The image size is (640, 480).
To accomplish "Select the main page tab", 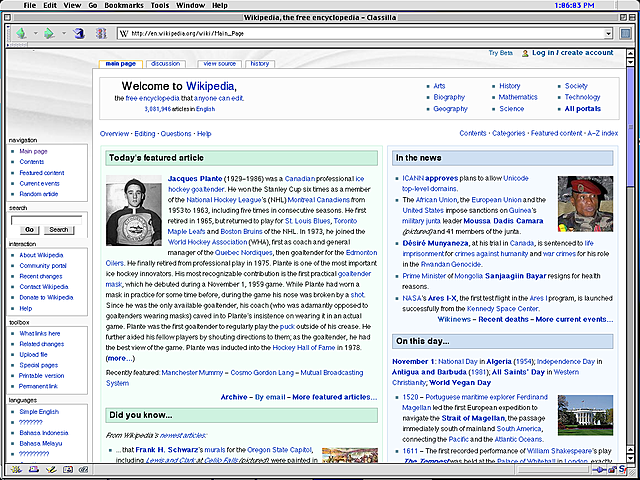I will pos(120,64).
